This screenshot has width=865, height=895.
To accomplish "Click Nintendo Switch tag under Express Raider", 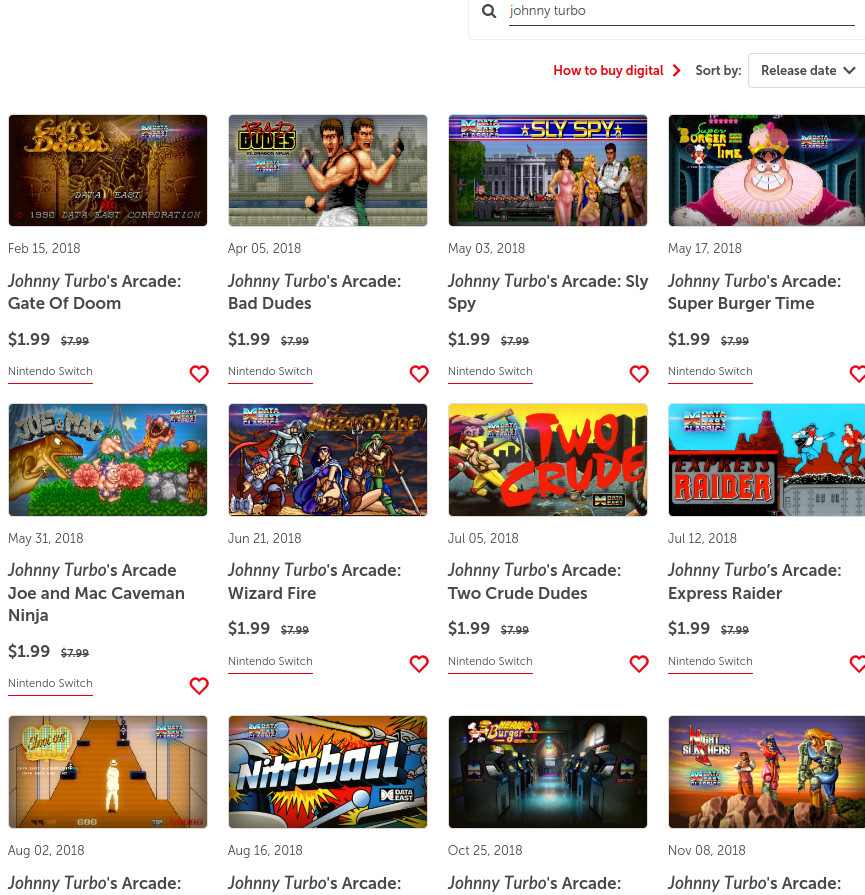I will click(710, 662).
